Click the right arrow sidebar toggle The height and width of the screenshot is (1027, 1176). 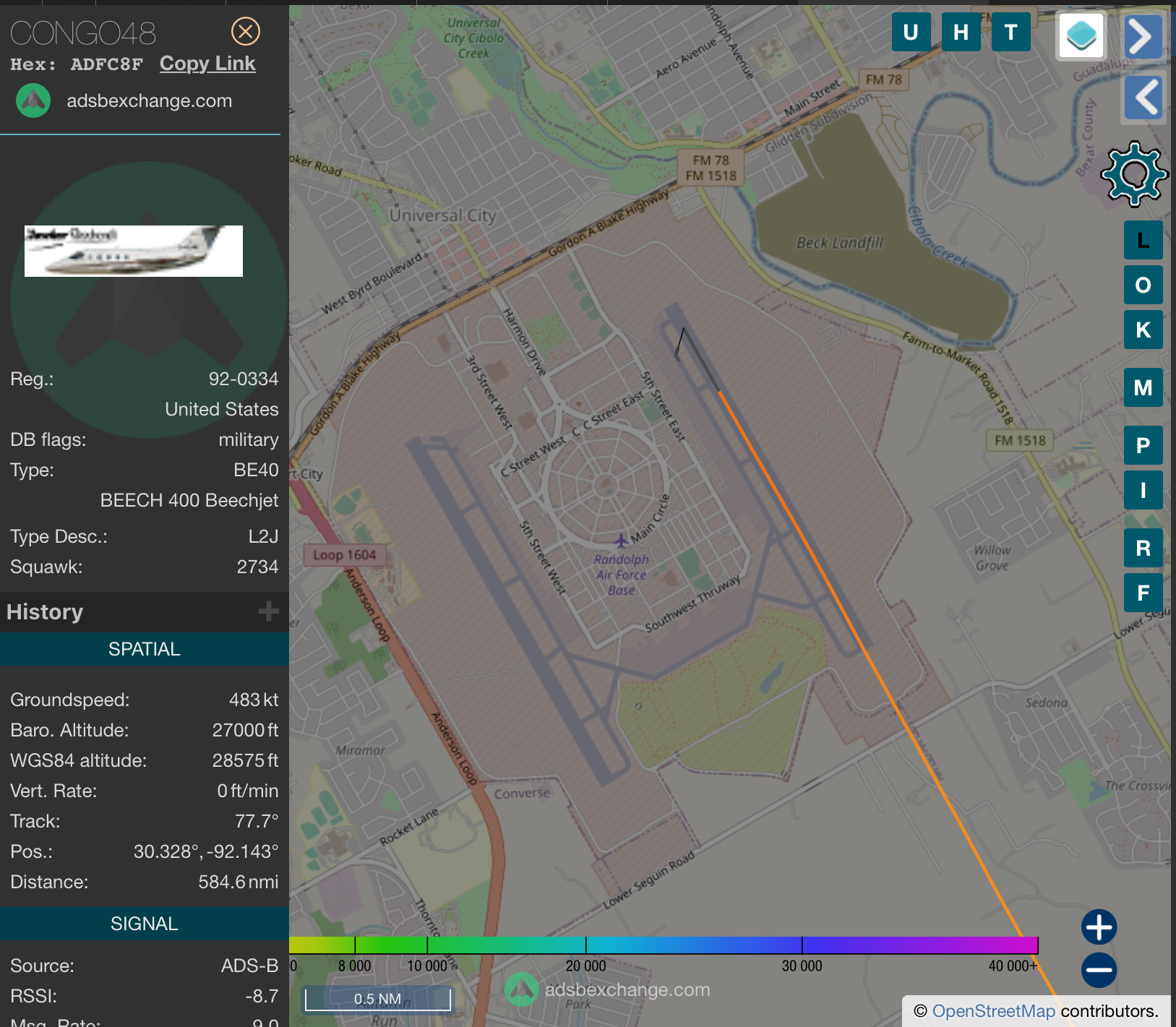(x=1143, y=36)
